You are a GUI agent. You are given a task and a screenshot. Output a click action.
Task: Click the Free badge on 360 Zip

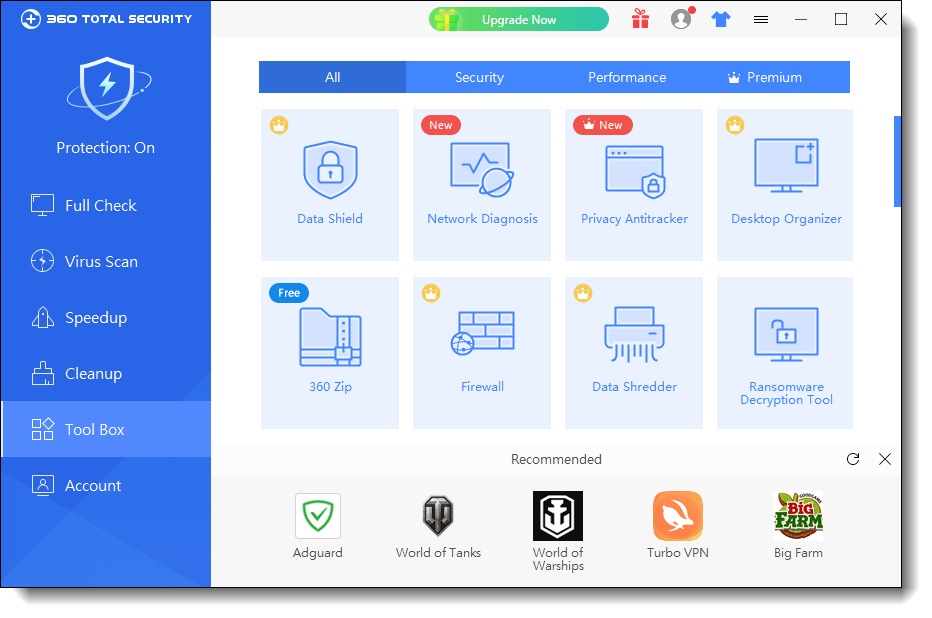tap(289, 293)
